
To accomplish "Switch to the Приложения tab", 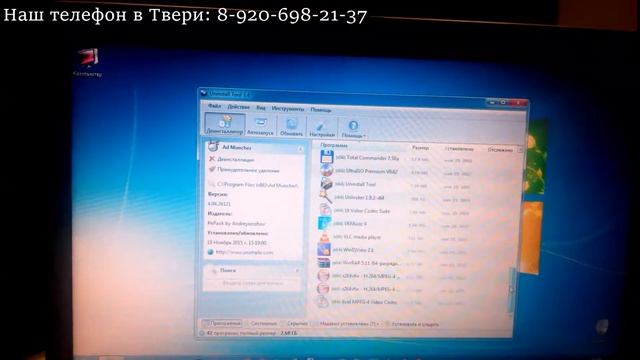I will pos(222,323).
